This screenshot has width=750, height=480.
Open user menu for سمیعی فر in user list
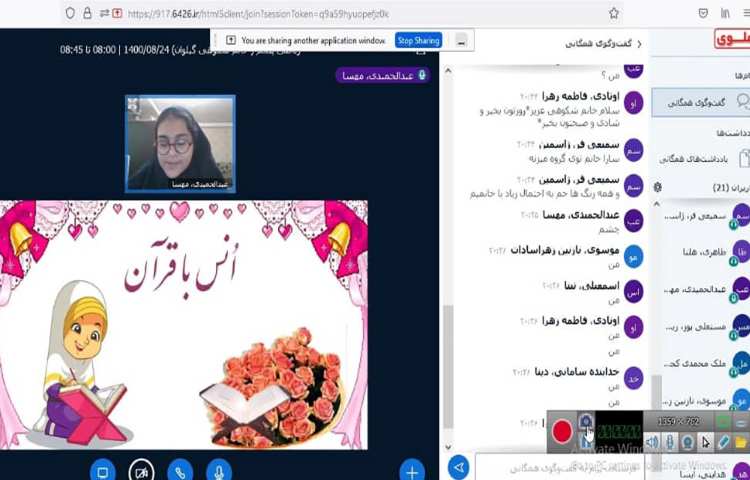tap(706, 216)
